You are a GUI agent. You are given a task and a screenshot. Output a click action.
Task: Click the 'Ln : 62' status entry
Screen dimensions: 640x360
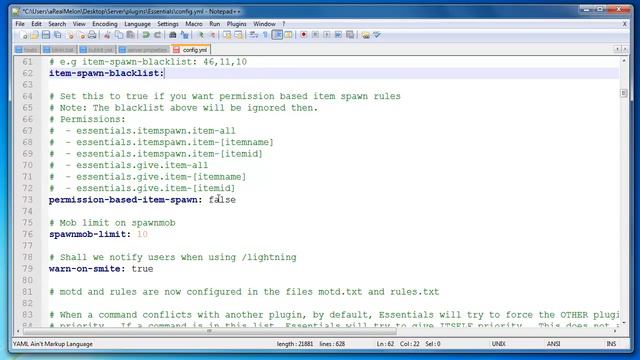[385, 344]
